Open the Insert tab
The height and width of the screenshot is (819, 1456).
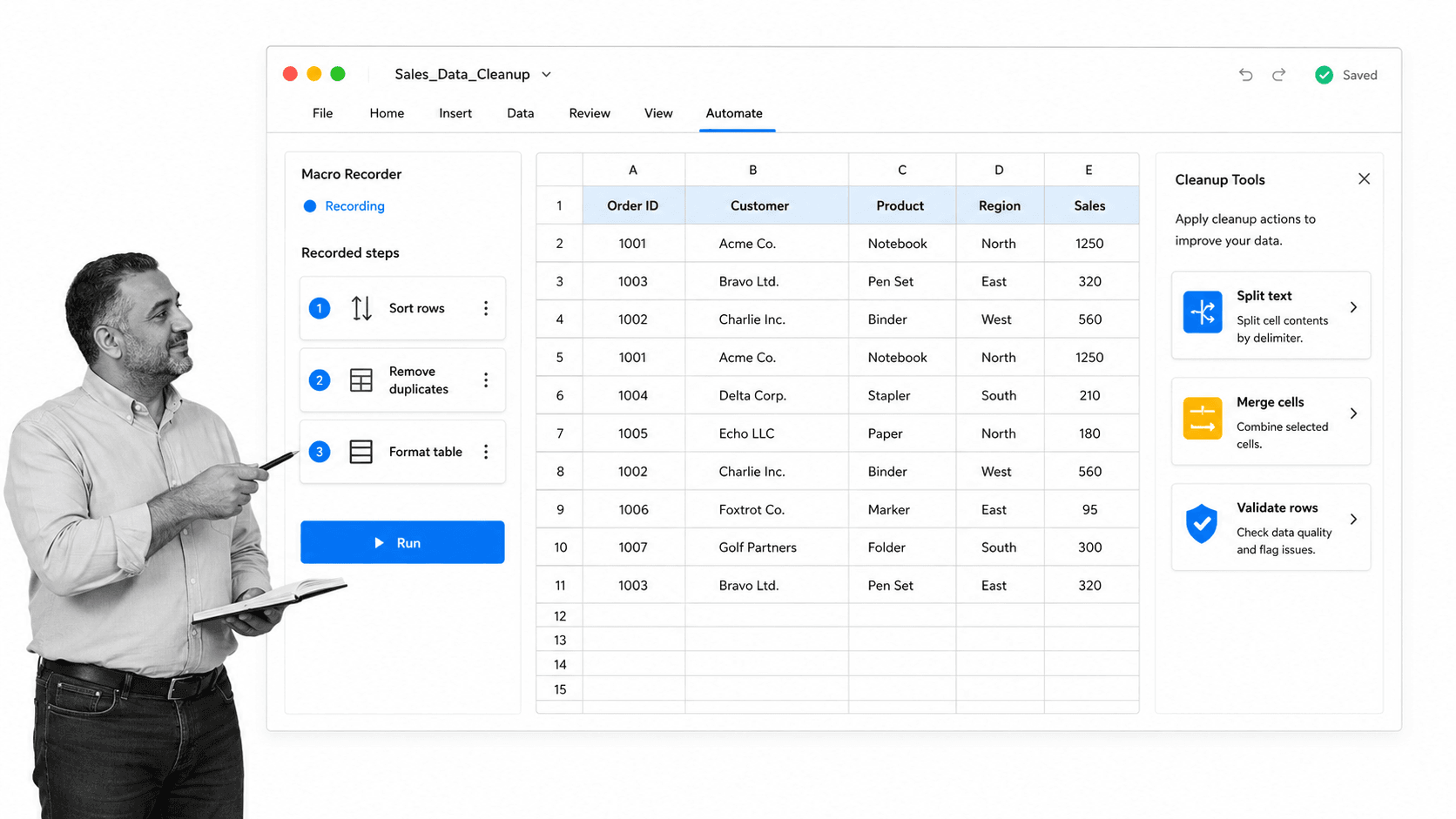pyautogui.click(x=455, y=113)
